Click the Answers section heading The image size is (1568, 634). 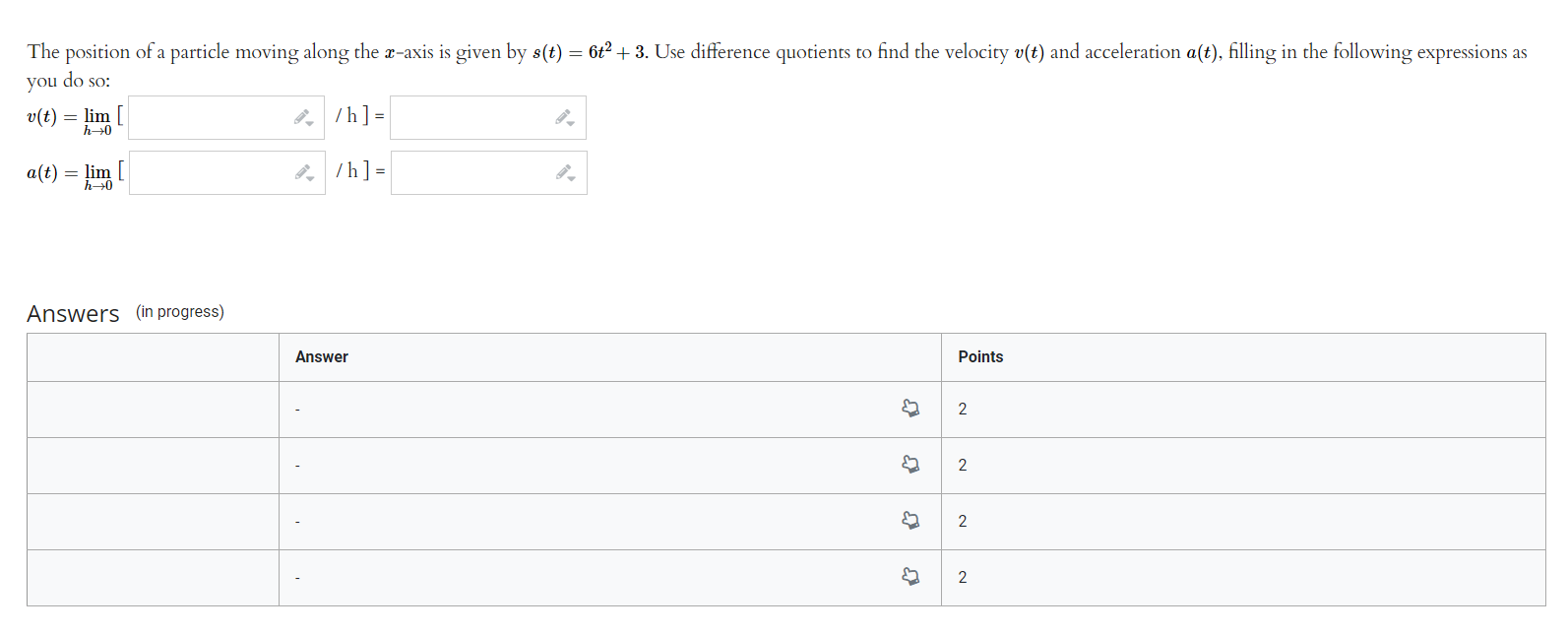click(x=73, y=314)
